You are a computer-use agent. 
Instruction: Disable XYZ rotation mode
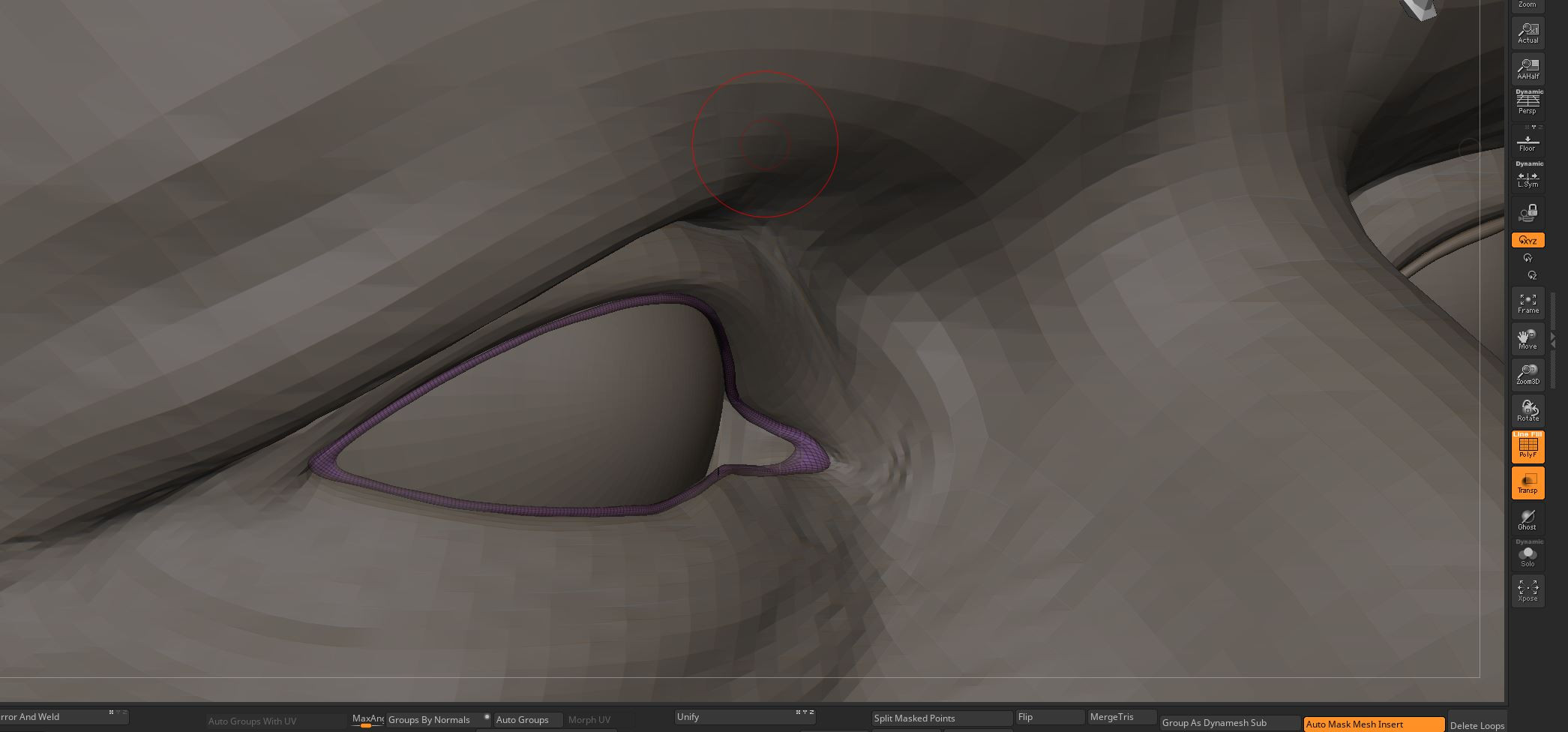[1528, 241]
